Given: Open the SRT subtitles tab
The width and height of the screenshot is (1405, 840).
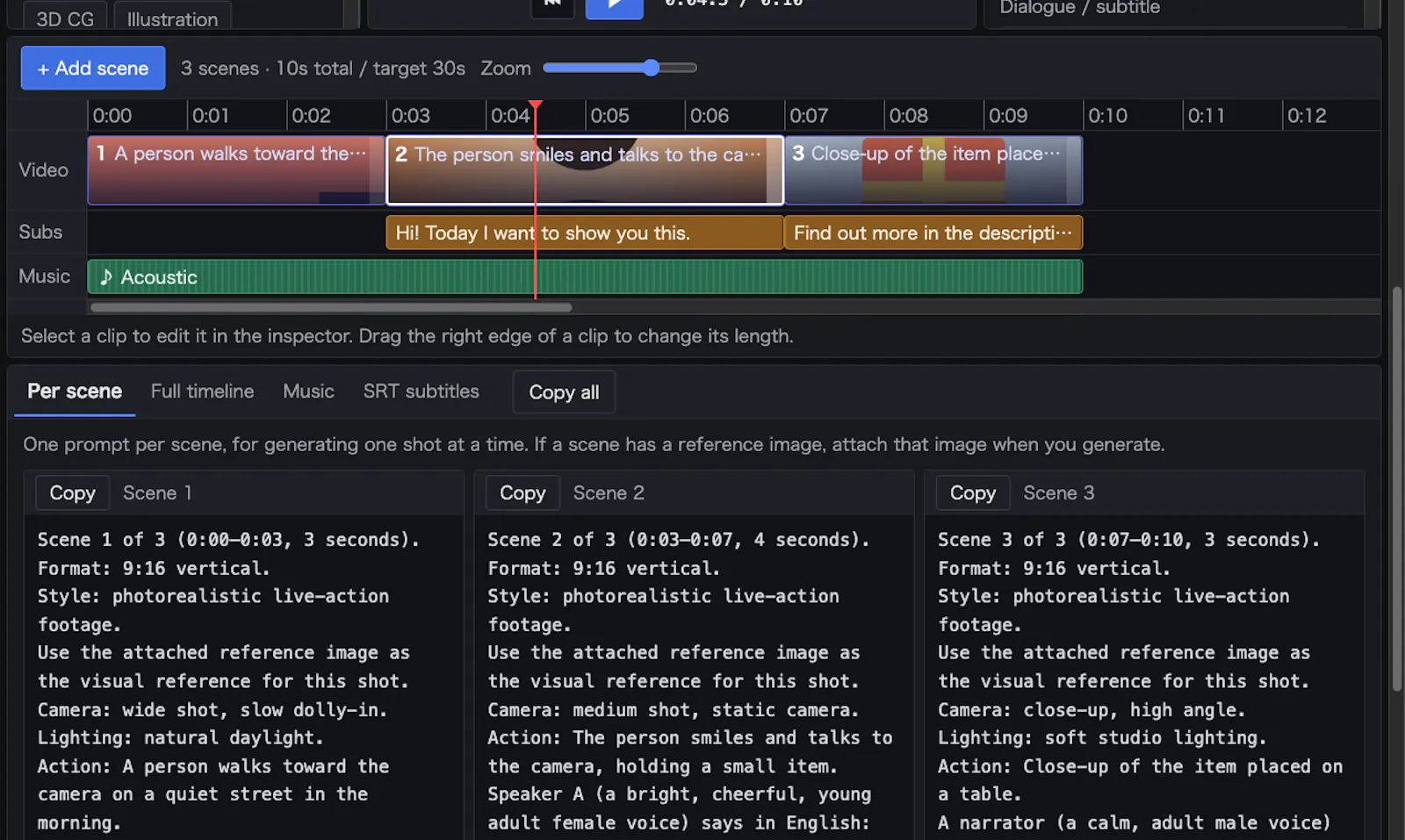Looking at the screenshot, I should click(421, 391).
